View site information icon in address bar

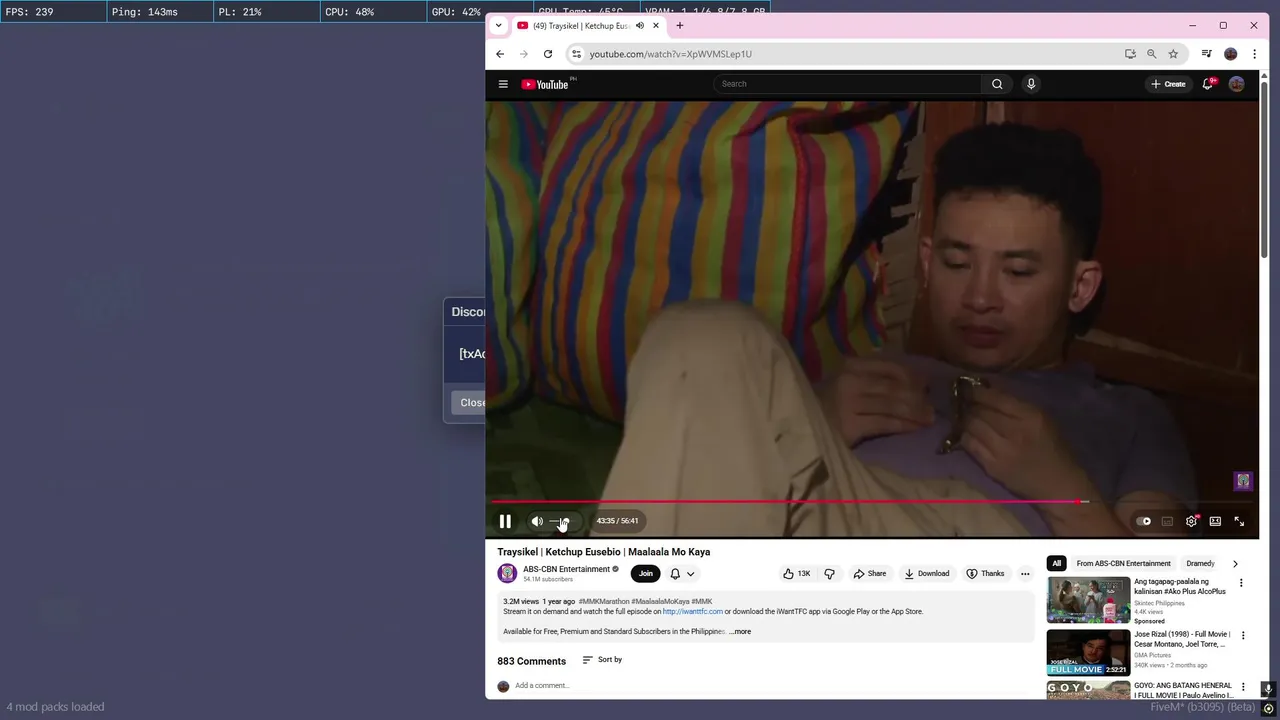point(576,54)
